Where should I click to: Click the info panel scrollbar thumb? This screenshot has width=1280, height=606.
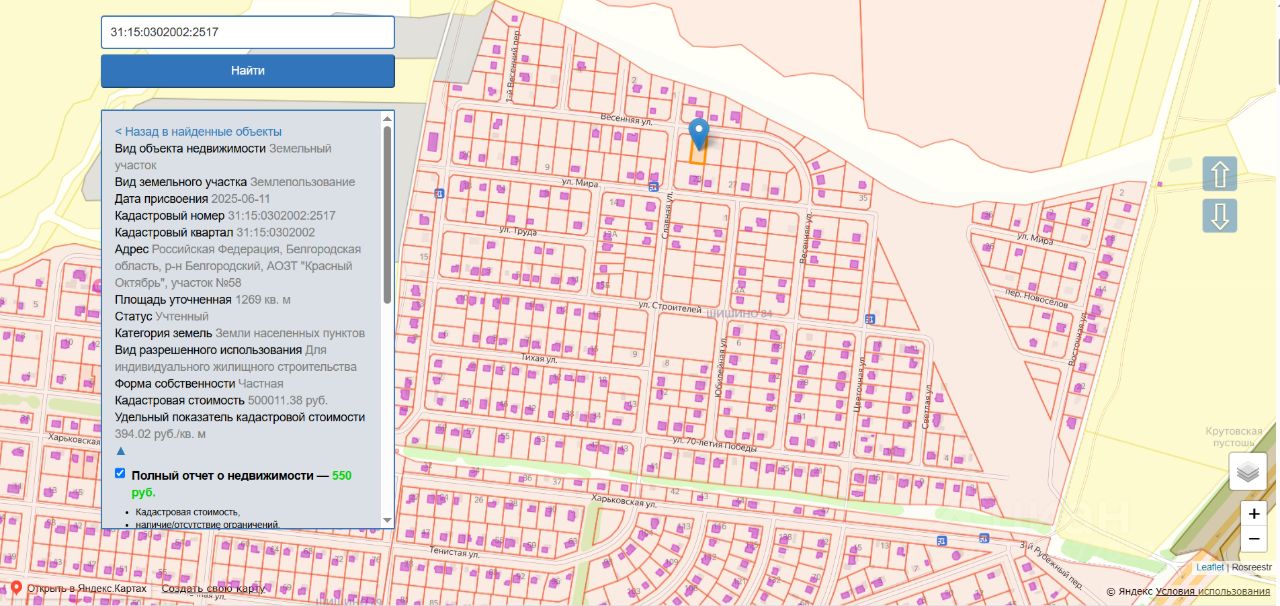(387, 214)
